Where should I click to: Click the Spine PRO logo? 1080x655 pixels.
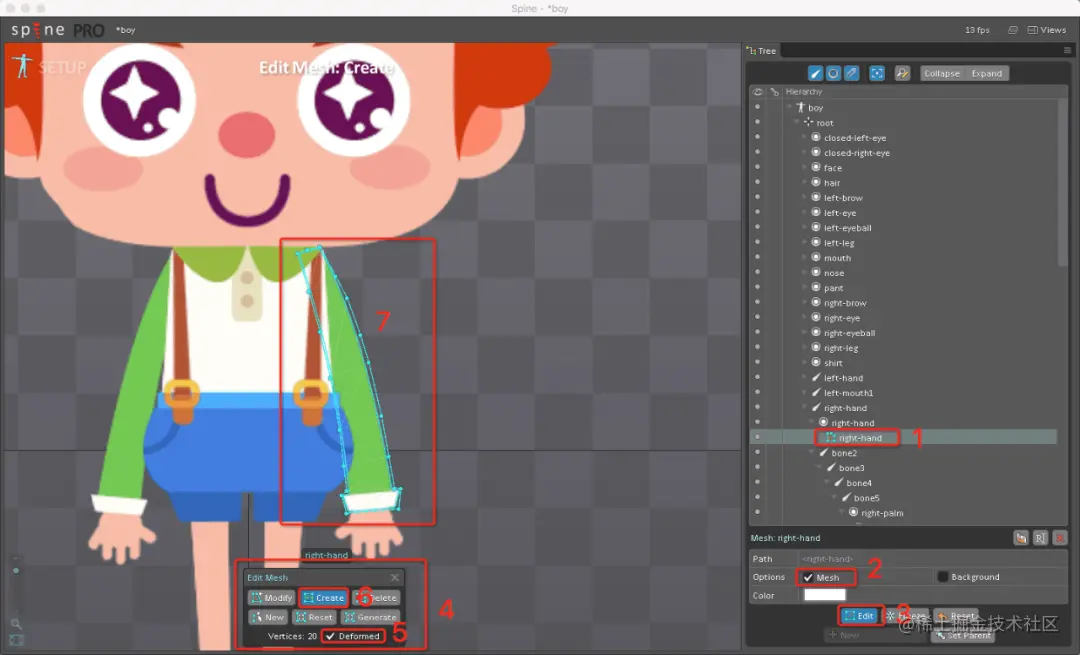click(x=58, y=30)
